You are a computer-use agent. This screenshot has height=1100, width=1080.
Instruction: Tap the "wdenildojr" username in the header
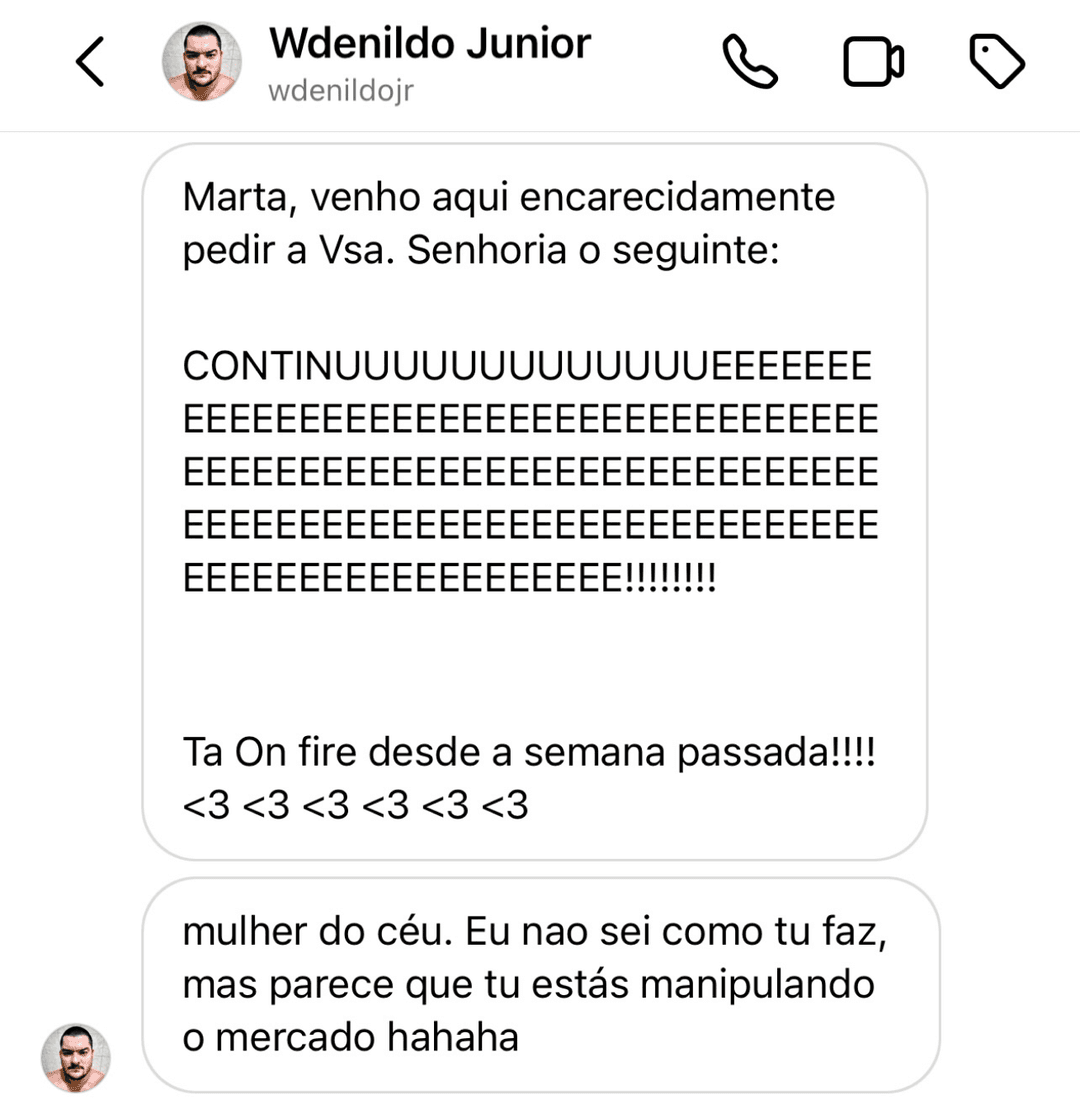[341, 91]
